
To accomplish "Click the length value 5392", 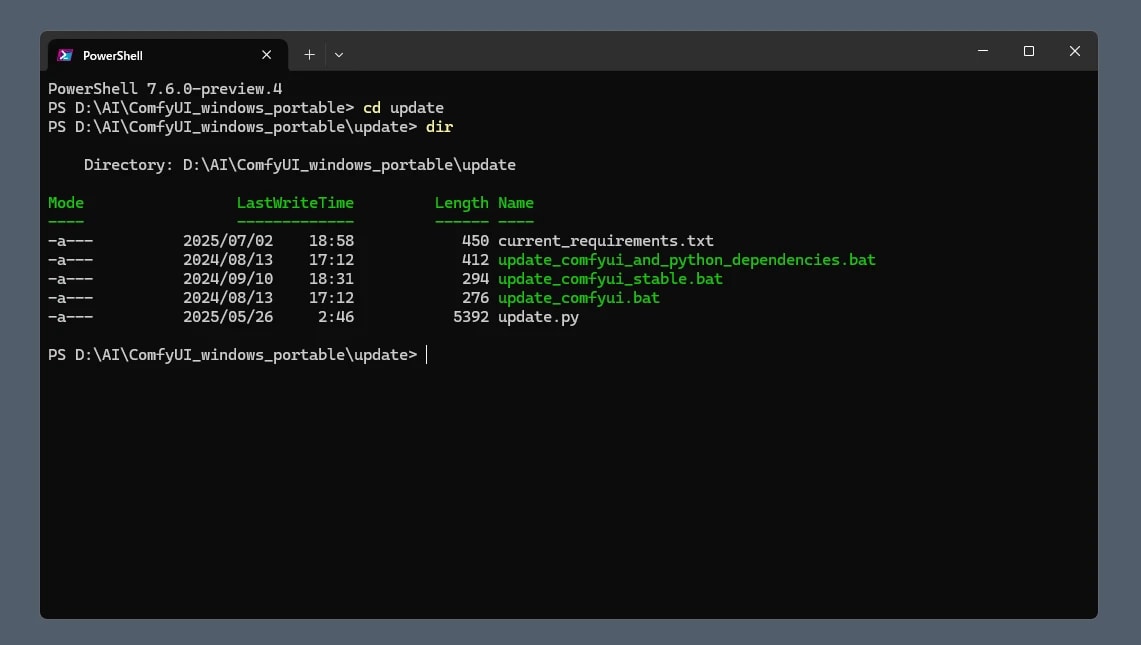I will (x=471, y=317).
